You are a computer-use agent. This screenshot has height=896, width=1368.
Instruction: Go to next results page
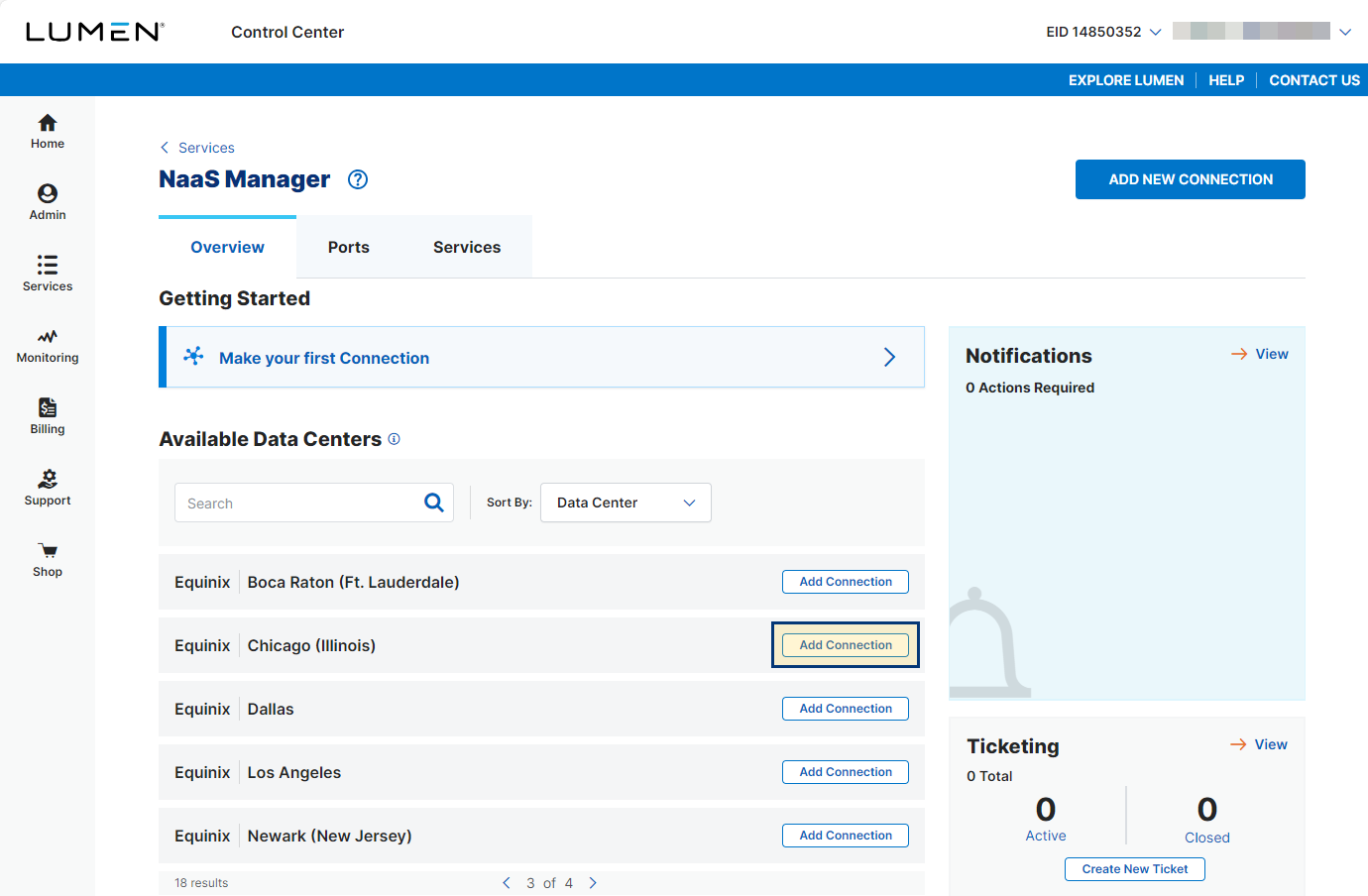[x=593, y=883]
